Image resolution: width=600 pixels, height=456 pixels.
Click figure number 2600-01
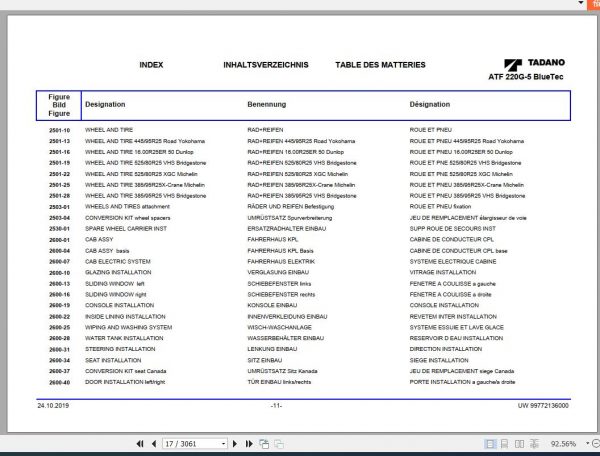[60, 240]
